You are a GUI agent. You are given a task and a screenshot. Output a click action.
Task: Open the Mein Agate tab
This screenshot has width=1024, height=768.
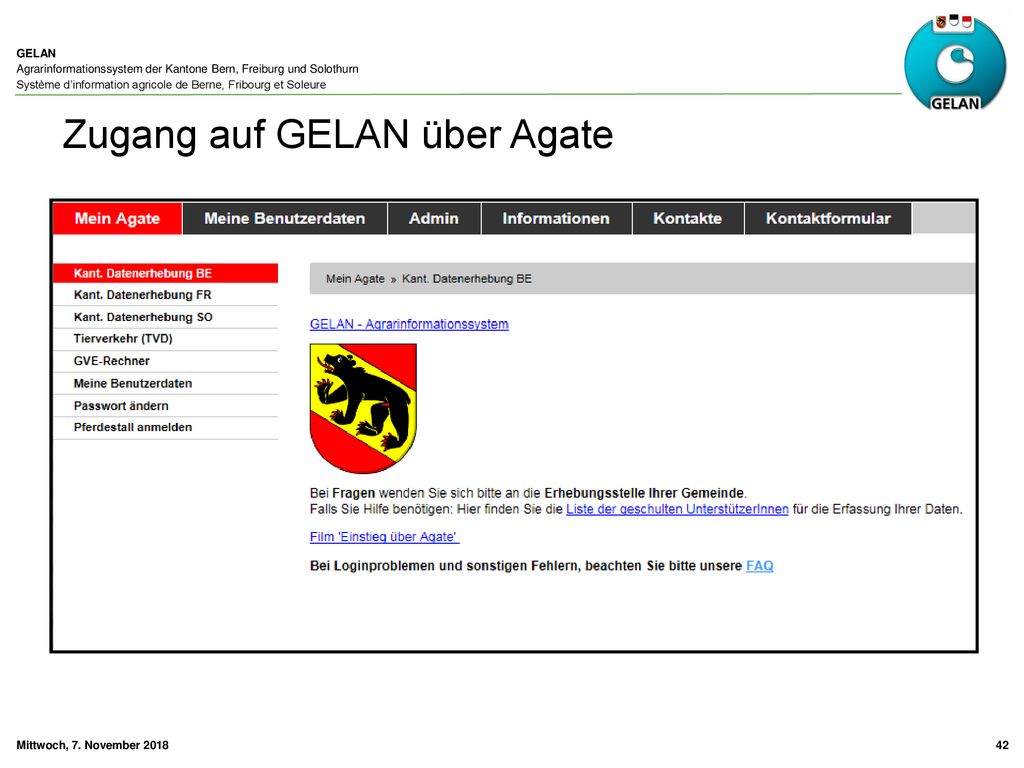tap(118, 218)
